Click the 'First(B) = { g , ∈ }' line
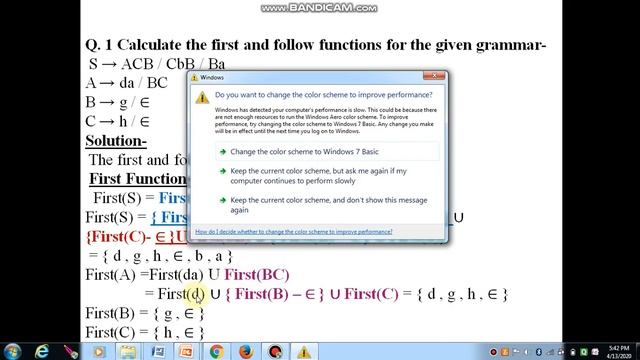This screenshot has height=360, width=640. [144, 313]
